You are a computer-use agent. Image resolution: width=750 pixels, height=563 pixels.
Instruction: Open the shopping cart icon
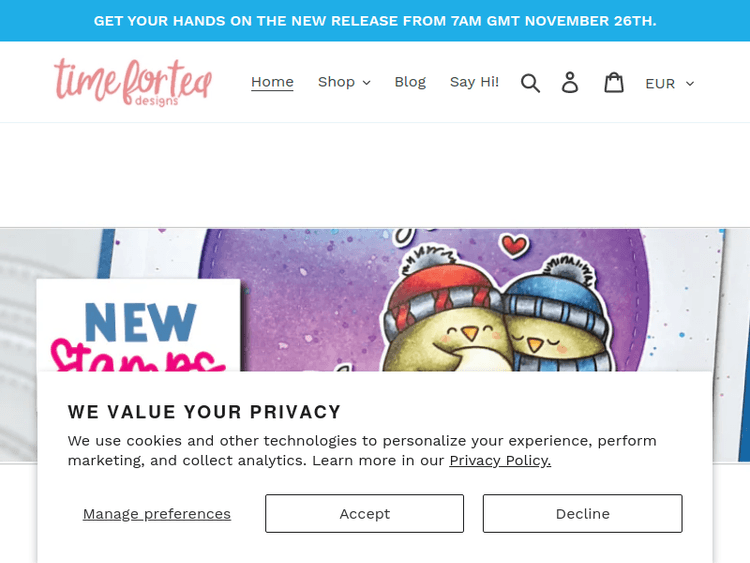coord(614,83)
